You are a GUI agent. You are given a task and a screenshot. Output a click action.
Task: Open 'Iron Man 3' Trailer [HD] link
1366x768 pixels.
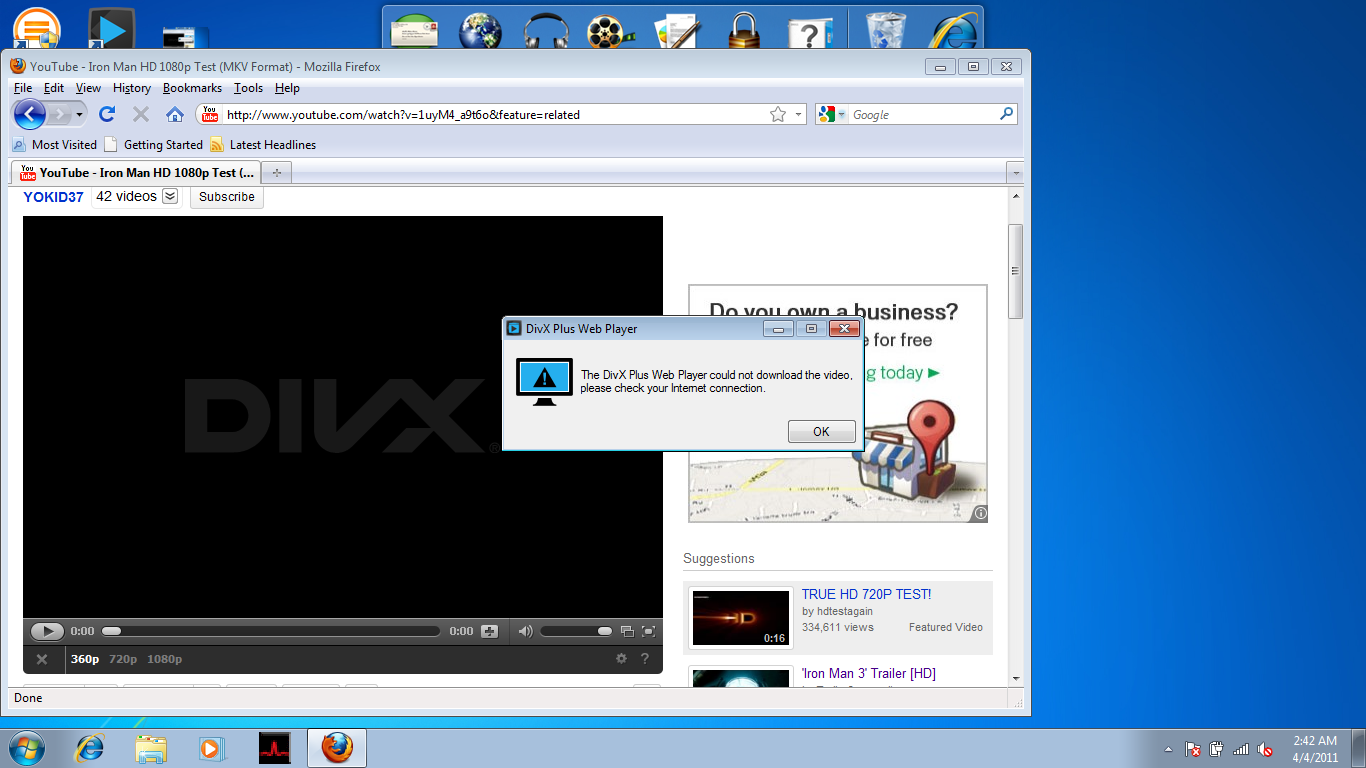869,674
